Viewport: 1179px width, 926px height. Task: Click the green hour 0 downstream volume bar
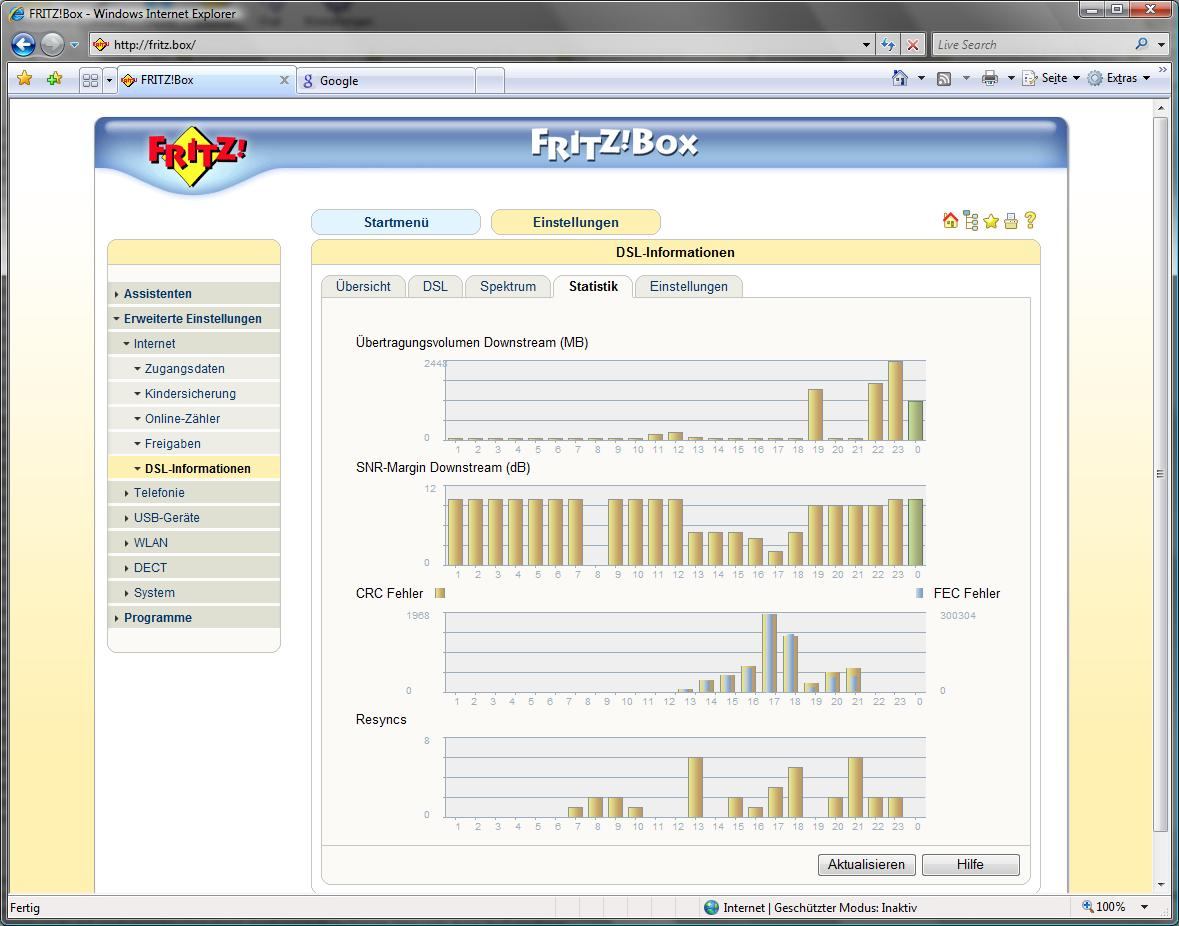915,420
